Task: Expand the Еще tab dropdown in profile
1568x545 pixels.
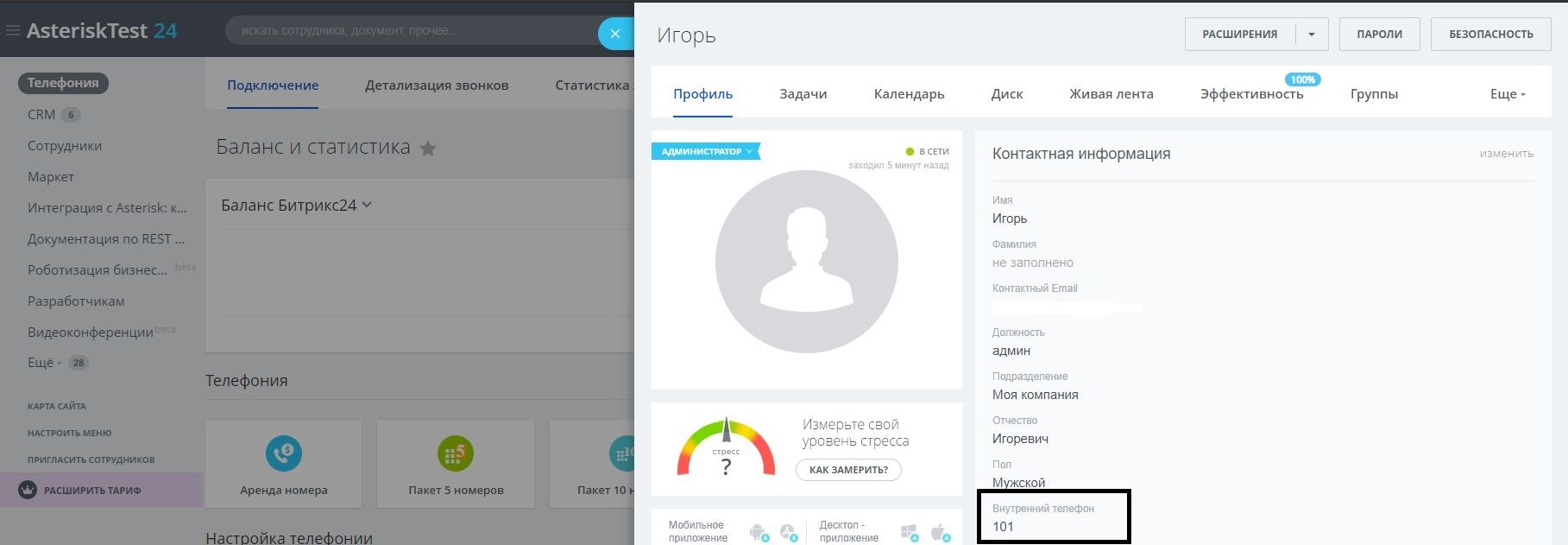Action: click(x=1508, y=94)
